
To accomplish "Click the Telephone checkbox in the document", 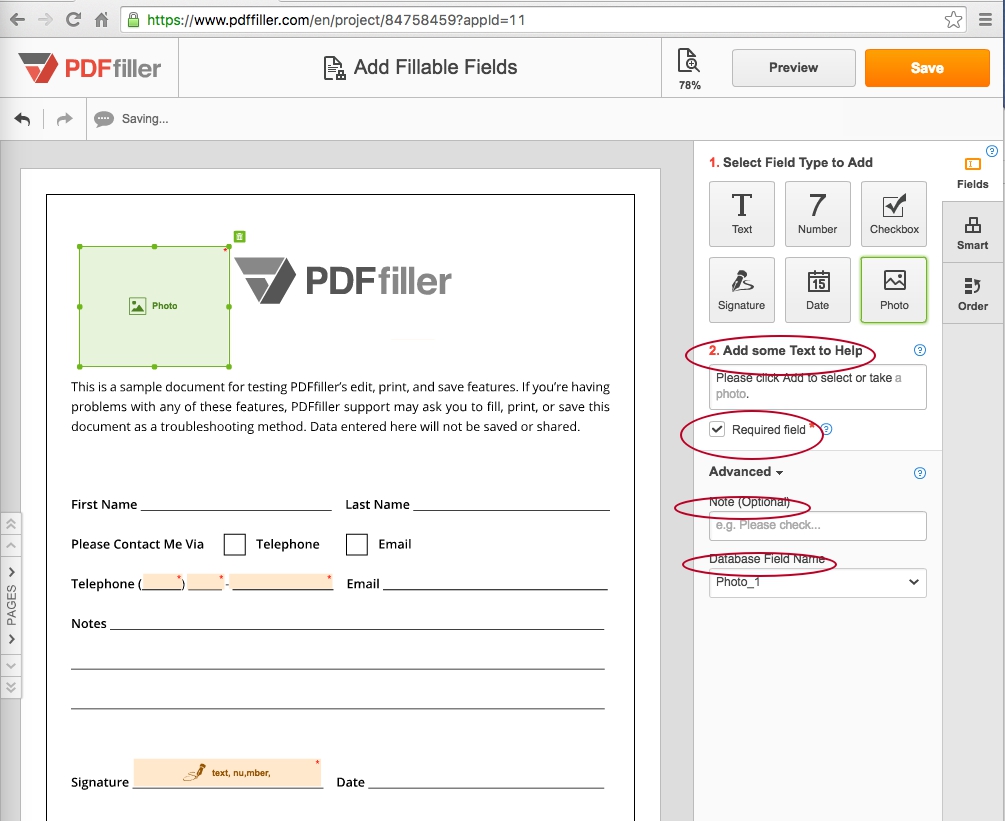I will (x=235, y=545).
